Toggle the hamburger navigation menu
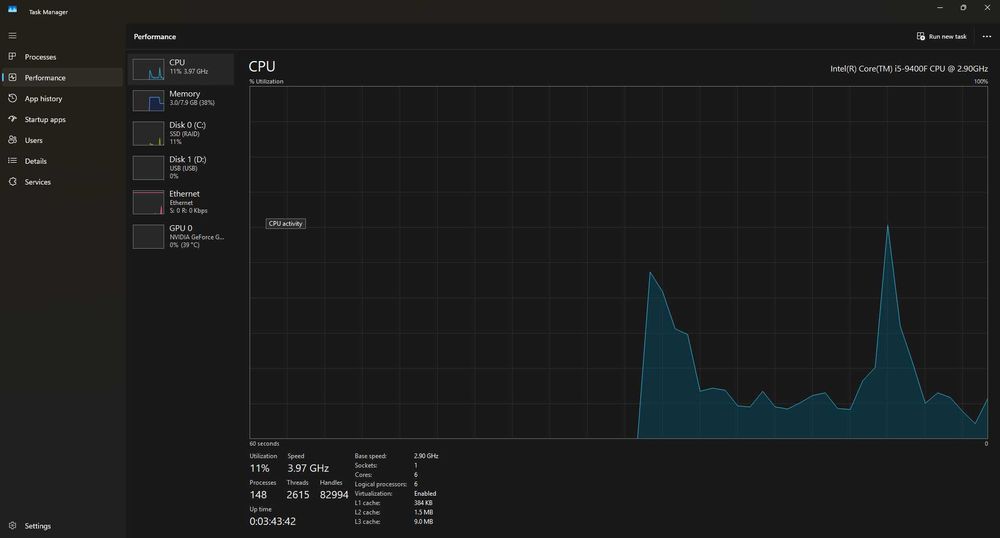The height and width of the screenshot is (538, 1000). tap(12, 36)
